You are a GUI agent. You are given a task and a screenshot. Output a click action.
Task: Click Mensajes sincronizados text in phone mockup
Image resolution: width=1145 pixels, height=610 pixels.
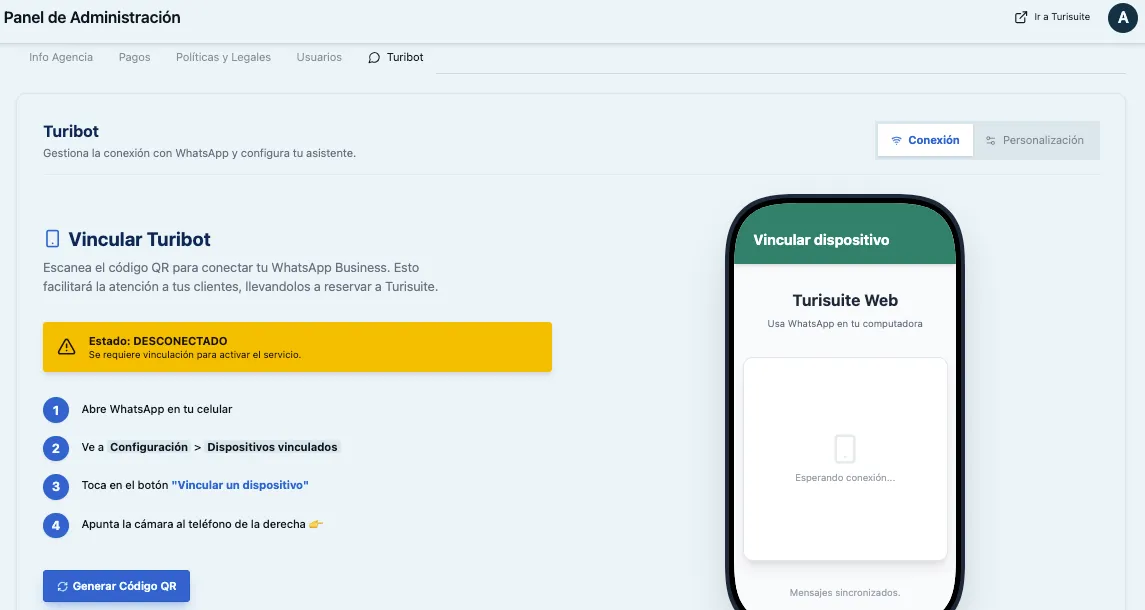point(845,592)
